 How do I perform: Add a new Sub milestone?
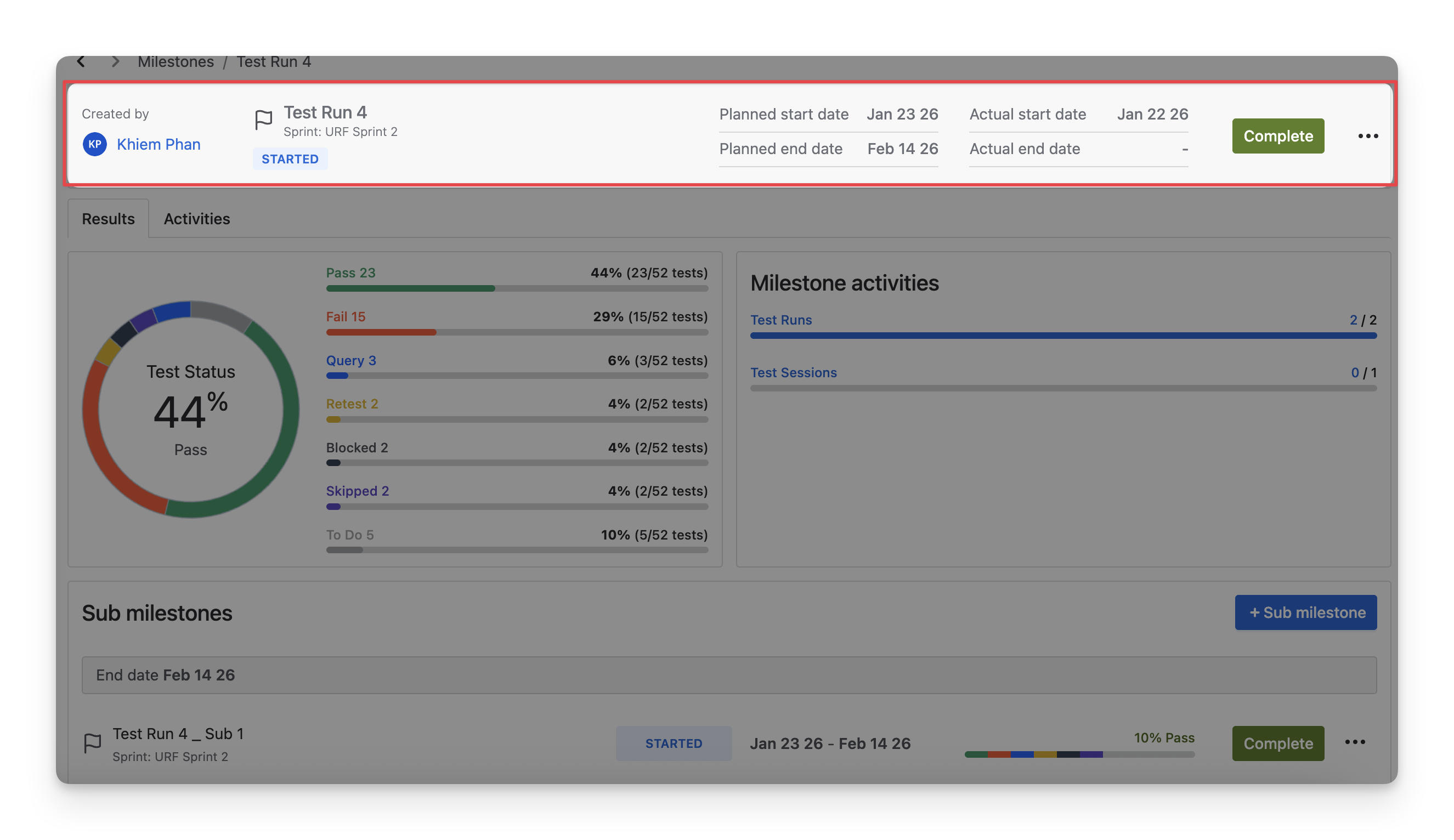[x=1305, y=612]
